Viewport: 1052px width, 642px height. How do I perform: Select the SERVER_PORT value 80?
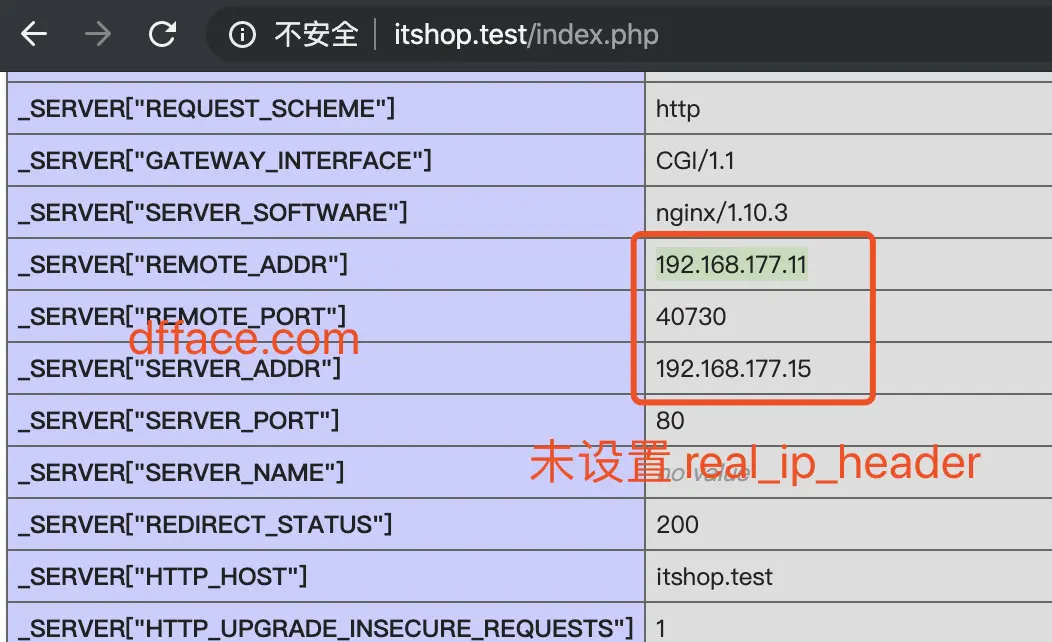tap(670, 420)
